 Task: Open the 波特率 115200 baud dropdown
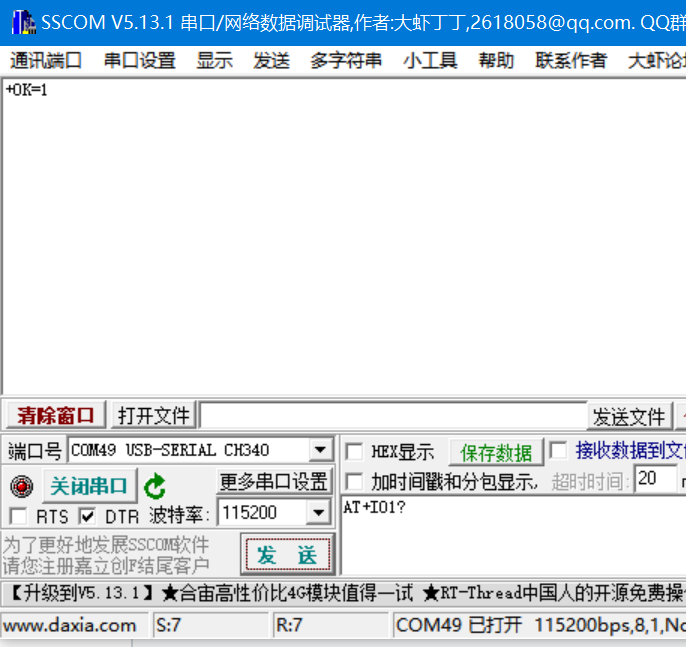pyautogui.click(x=318, y=513)
